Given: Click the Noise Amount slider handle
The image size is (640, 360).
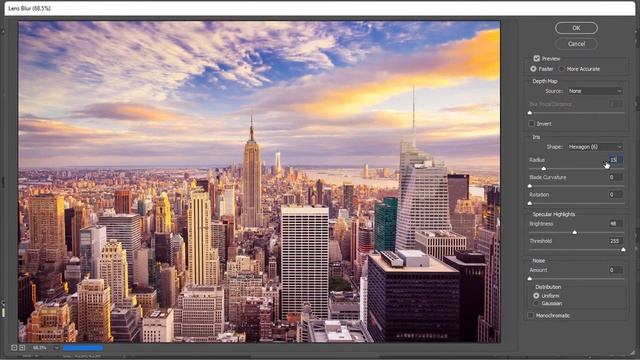Looking at the screenshot, I should click(530, 278).
